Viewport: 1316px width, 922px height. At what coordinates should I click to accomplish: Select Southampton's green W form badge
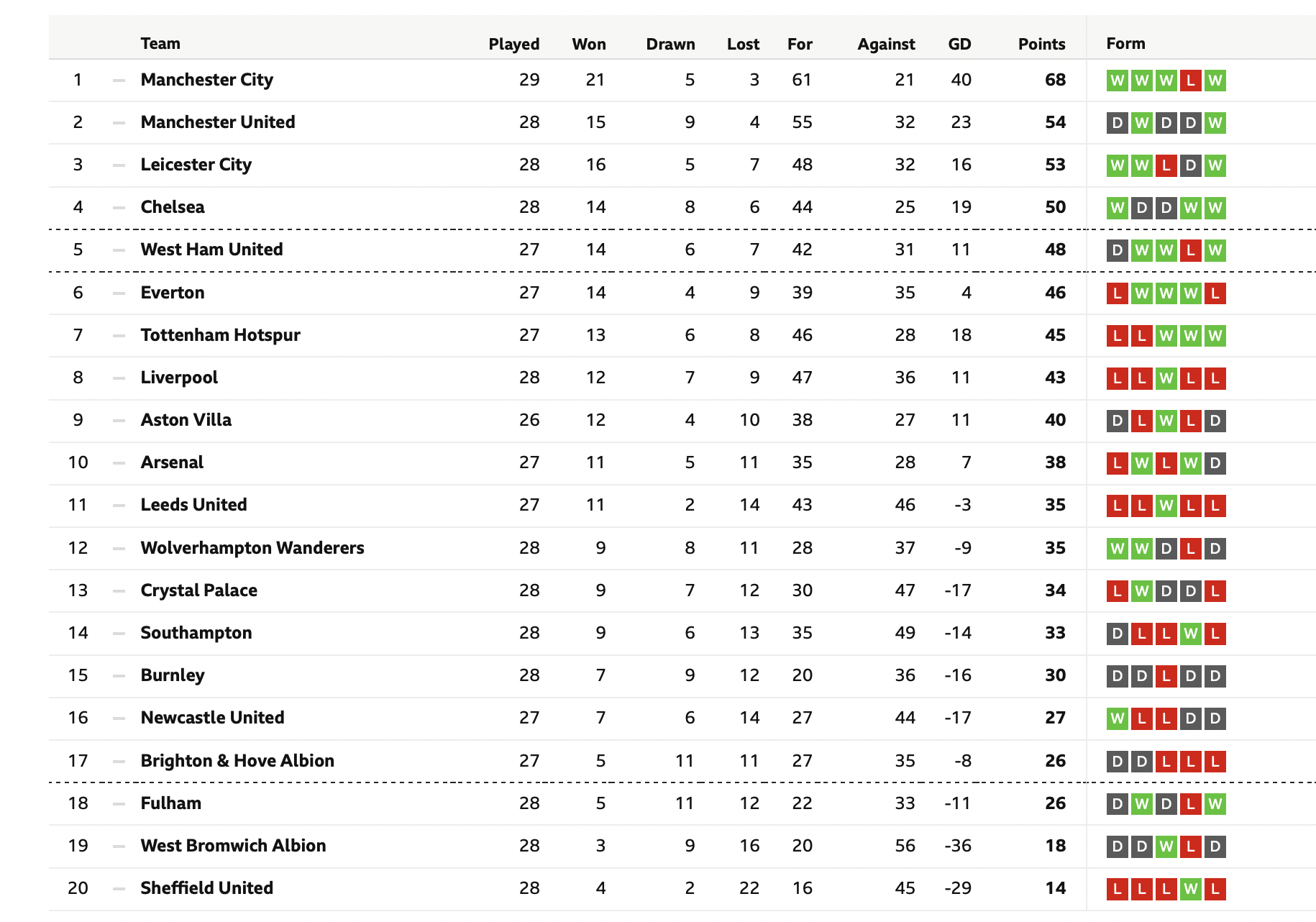point(1191,634)
